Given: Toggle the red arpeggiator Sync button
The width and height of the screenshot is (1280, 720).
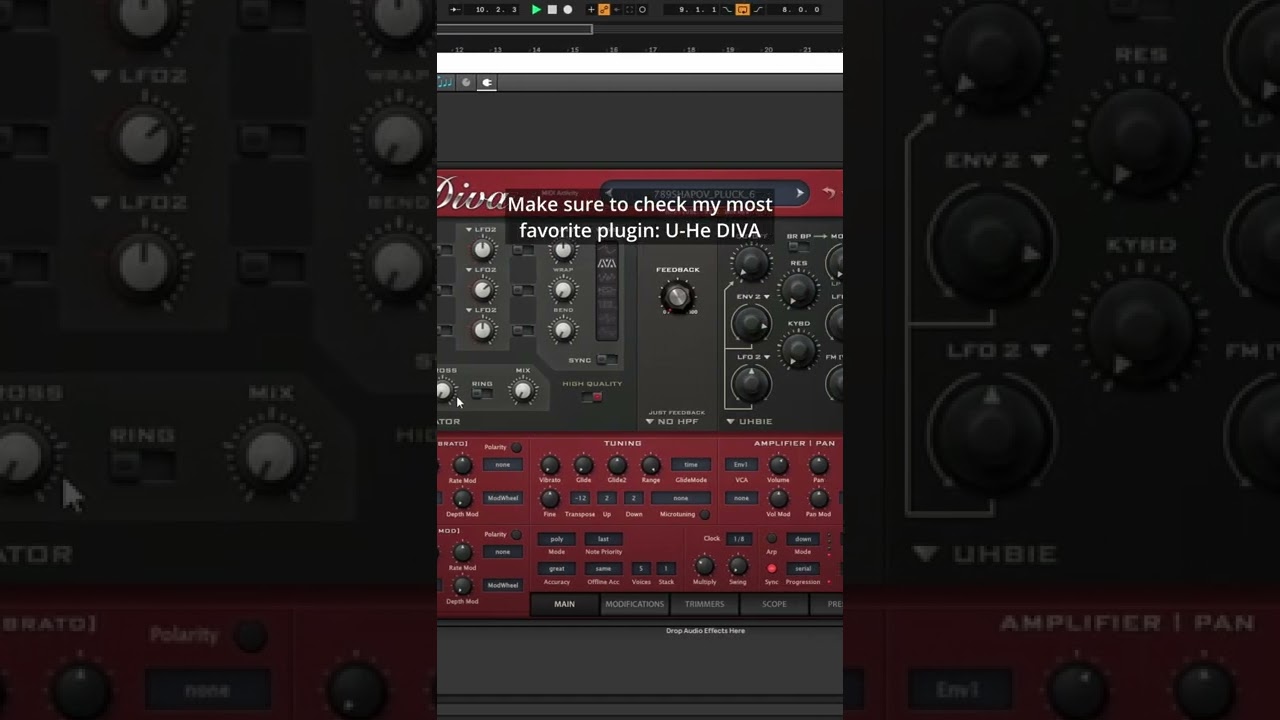Looking at the screenshot, I should tap(771, 568).
